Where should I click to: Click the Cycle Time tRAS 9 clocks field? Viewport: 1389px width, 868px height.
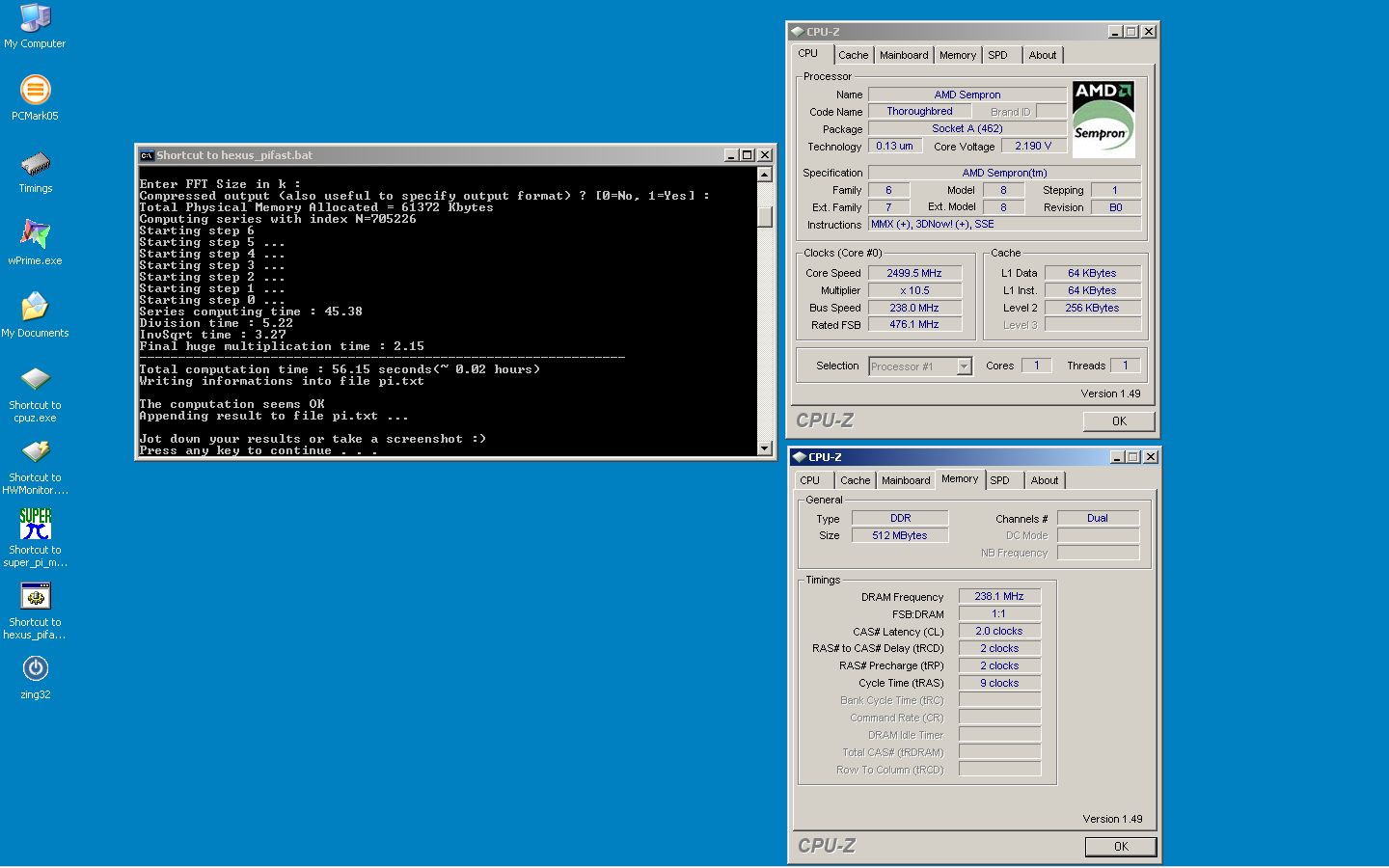click(999, 683)
